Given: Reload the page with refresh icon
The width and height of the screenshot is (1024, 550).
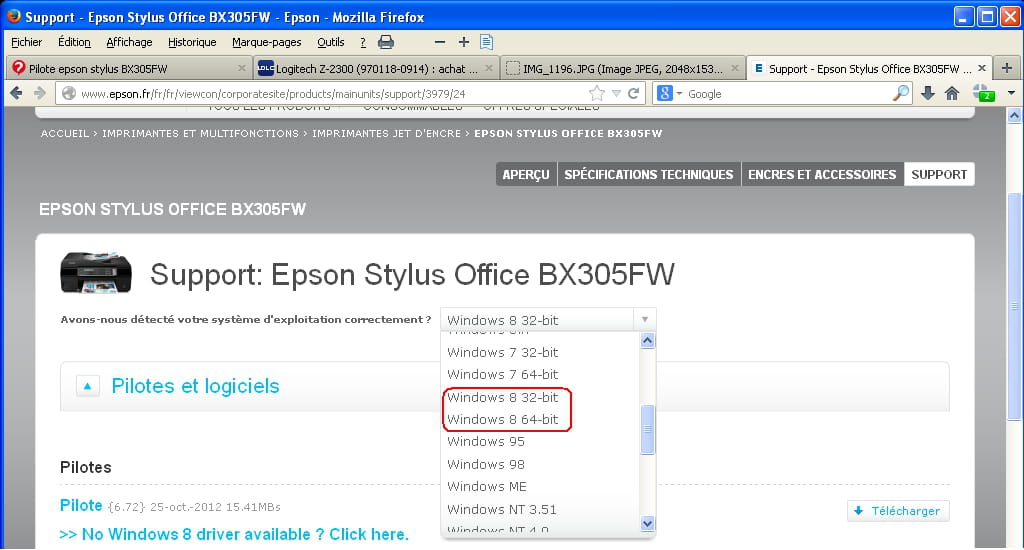Looking at the screenshot, I should (x=633, y=93).
